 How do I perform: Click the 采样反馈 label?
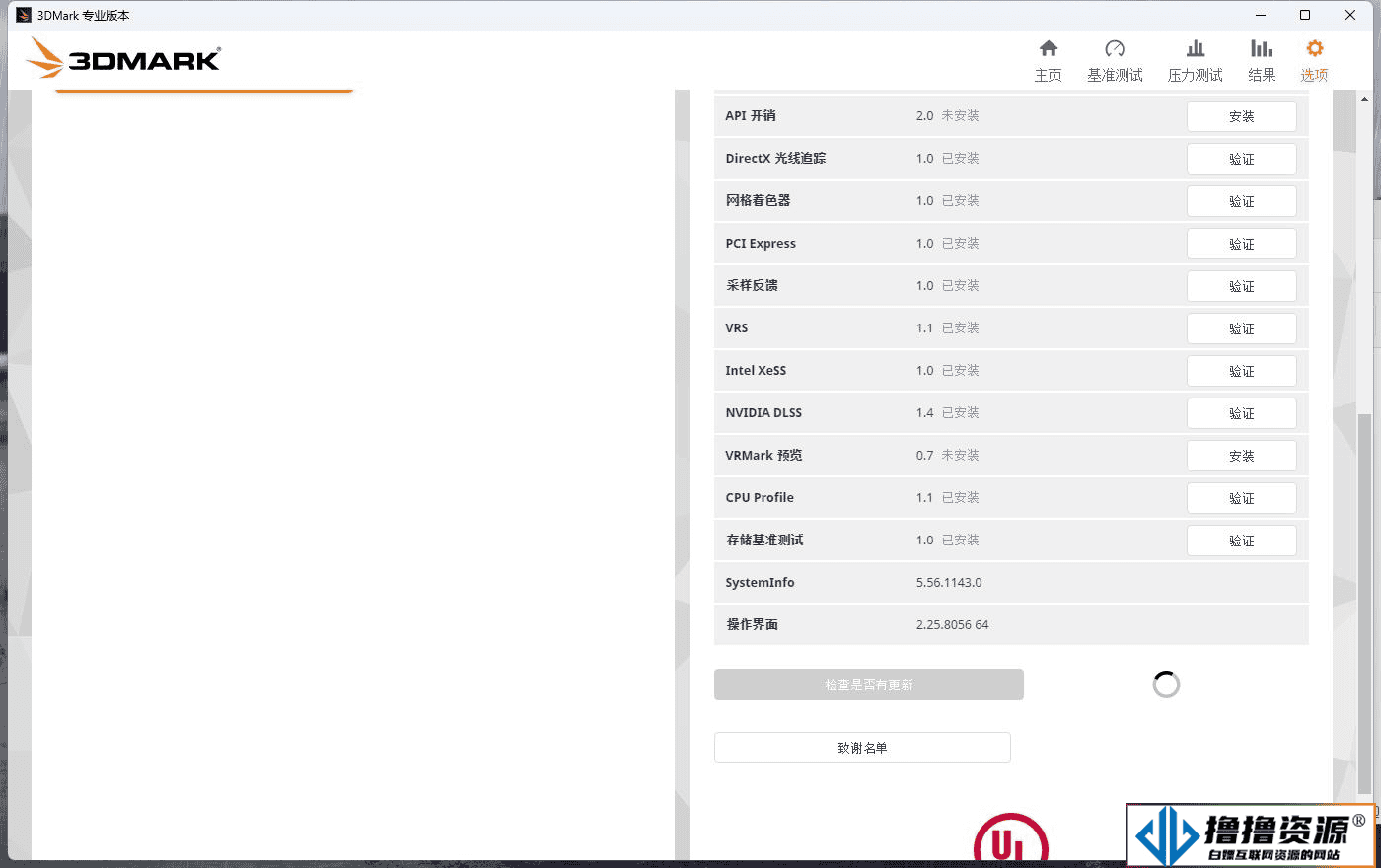coord(752,285)
